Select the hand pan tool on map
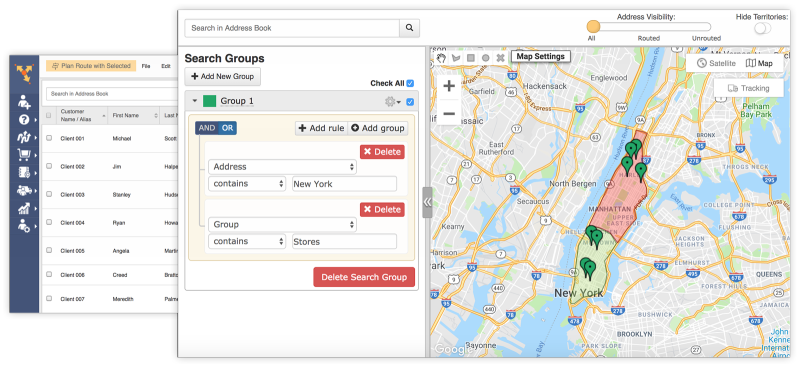Viewport: 800px width, 370px height. pyautogui.click(x=441, y=58)
